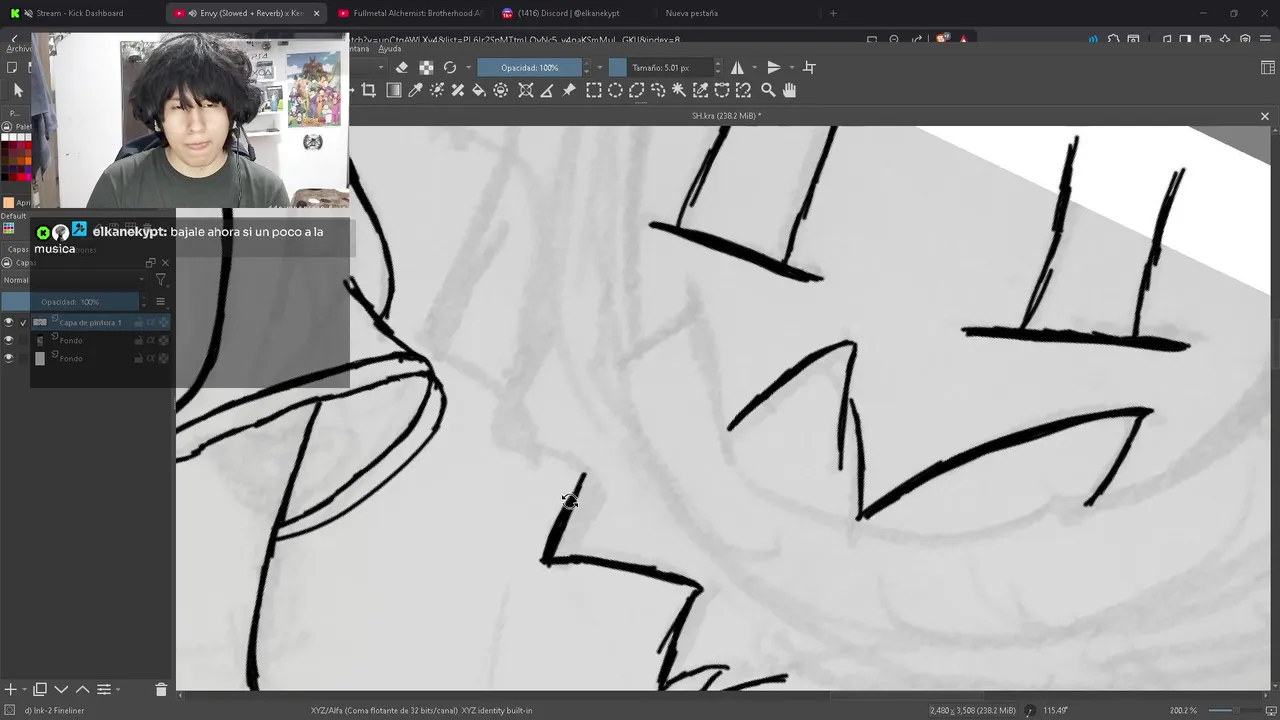The height and width of the screenshot is (720, 1280).
Task: Enable horizontal mirror tool
Action: tap(737, 67)
